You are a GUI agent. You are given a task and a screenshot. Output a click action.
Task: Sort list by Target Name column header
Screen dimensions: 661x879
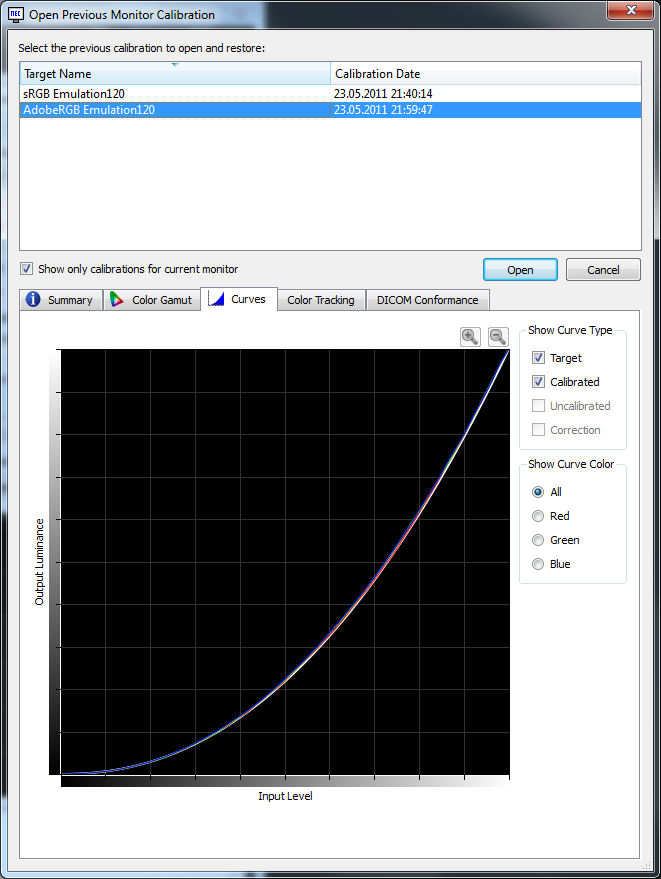point(175,74)
